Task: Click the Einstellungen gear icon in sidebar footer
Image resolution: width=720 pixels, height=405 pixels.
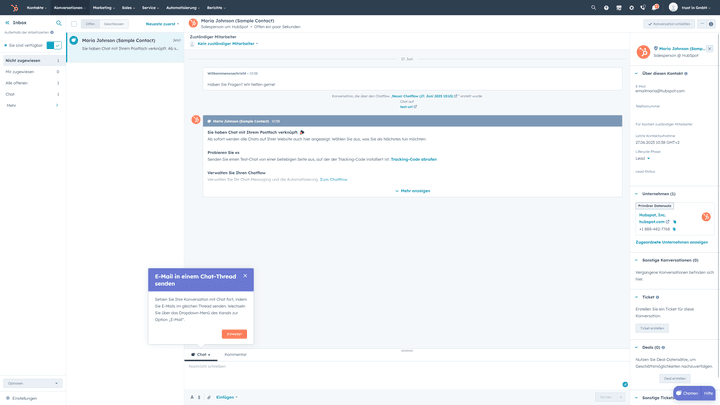Action: [x=8, y=398]
